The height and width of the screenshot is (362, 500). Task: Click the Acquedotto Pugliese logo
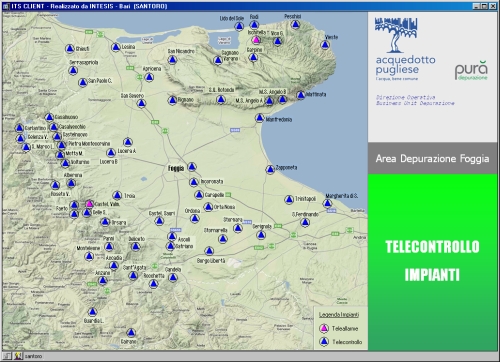(x=405, y=49)
